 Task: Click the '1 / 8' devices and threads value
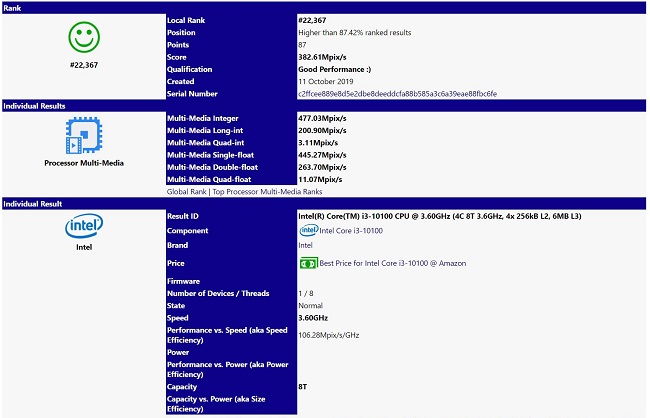(306, 294)
